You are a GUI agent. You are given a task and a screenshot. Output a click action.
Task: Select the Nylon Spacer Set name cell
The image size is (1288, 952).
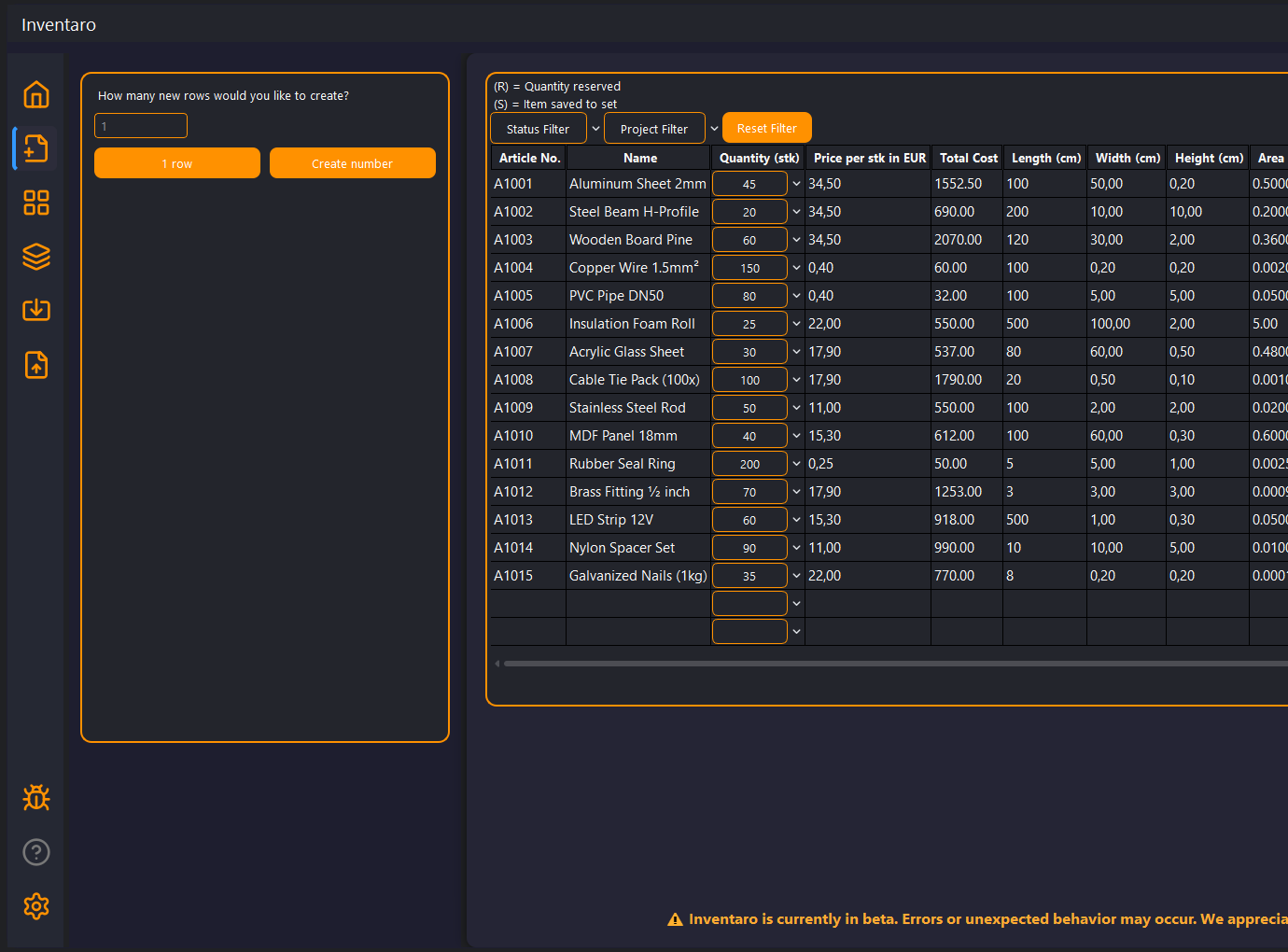coord(638,548)
